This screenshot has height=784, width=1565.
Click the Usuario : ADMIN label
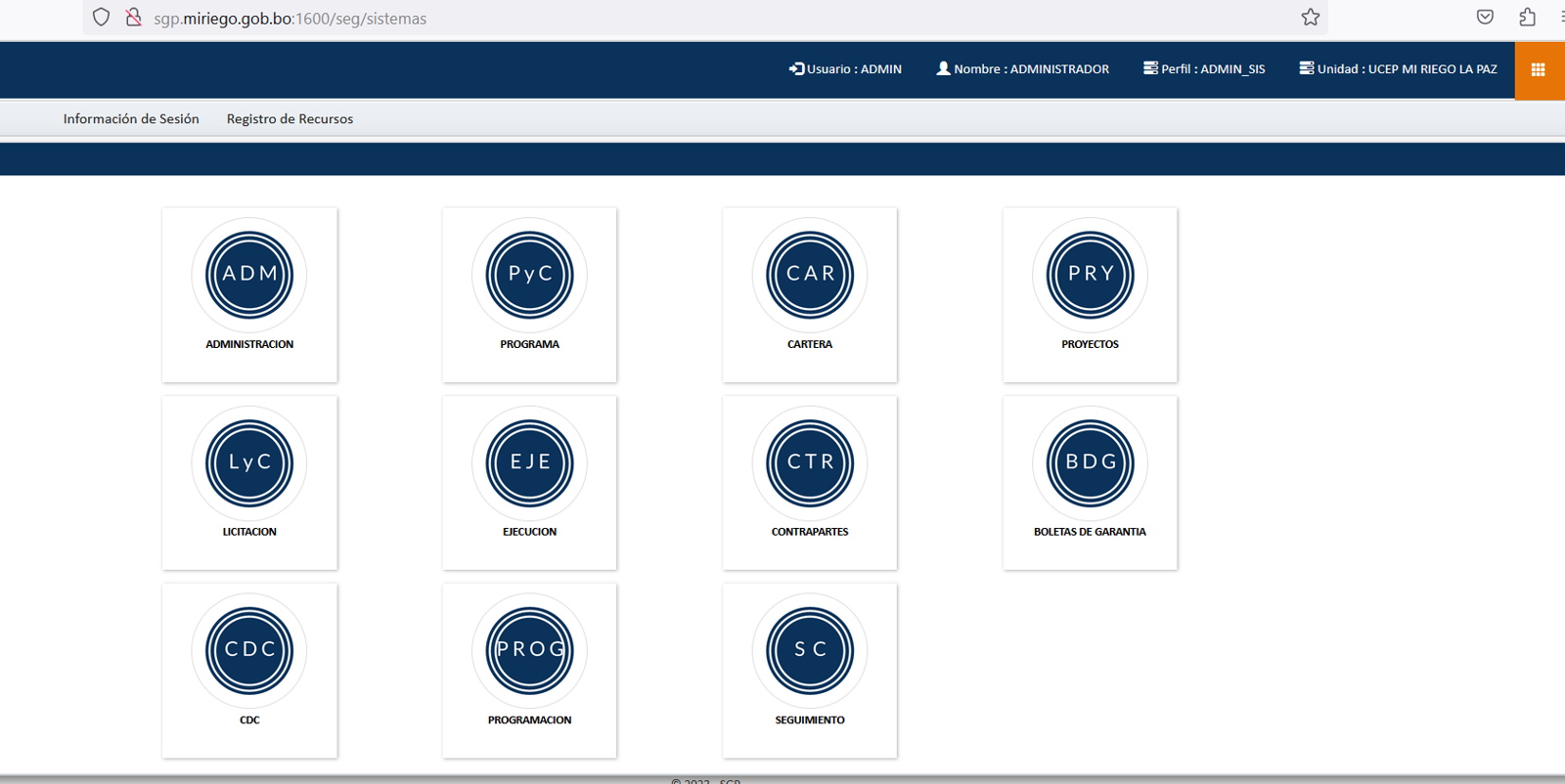click(x=846, y=69)
